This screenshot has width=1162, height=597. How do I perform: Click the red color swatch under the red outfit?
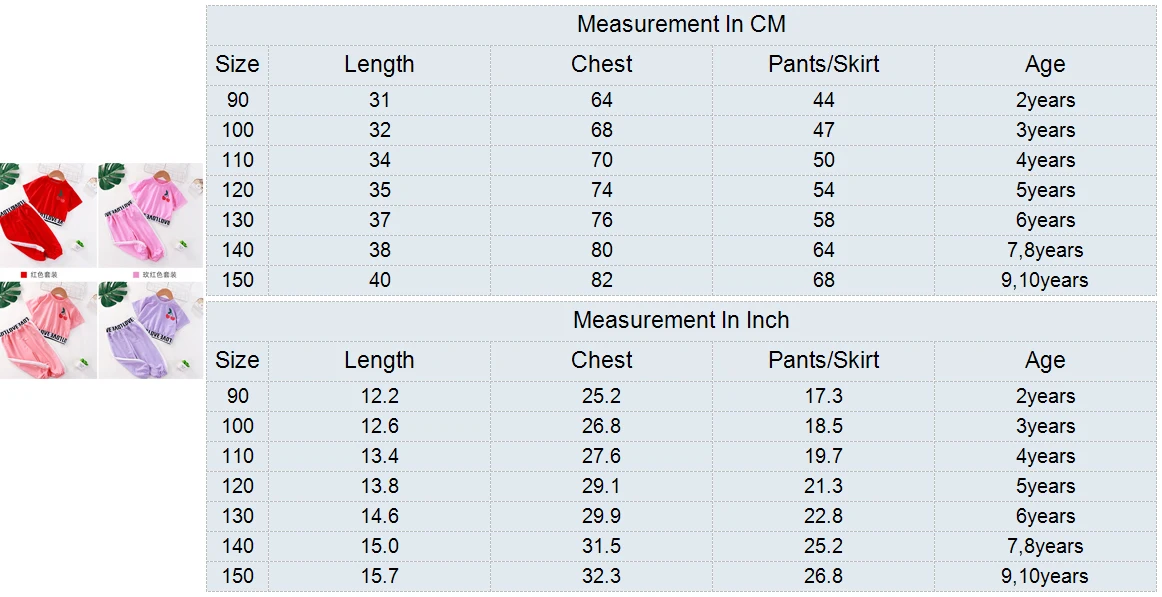[x=24, y=274]
